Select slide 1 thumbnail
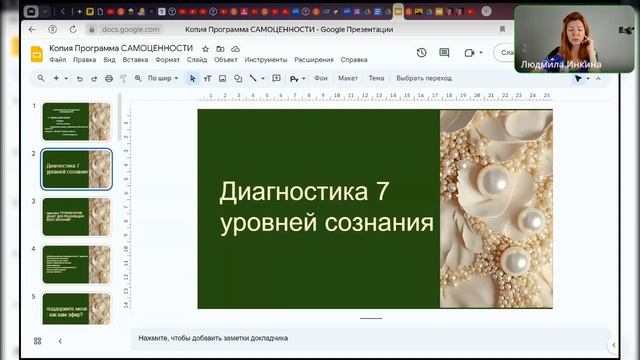The width and height of the screenshot is (640, 360). [x=76, y=122]
